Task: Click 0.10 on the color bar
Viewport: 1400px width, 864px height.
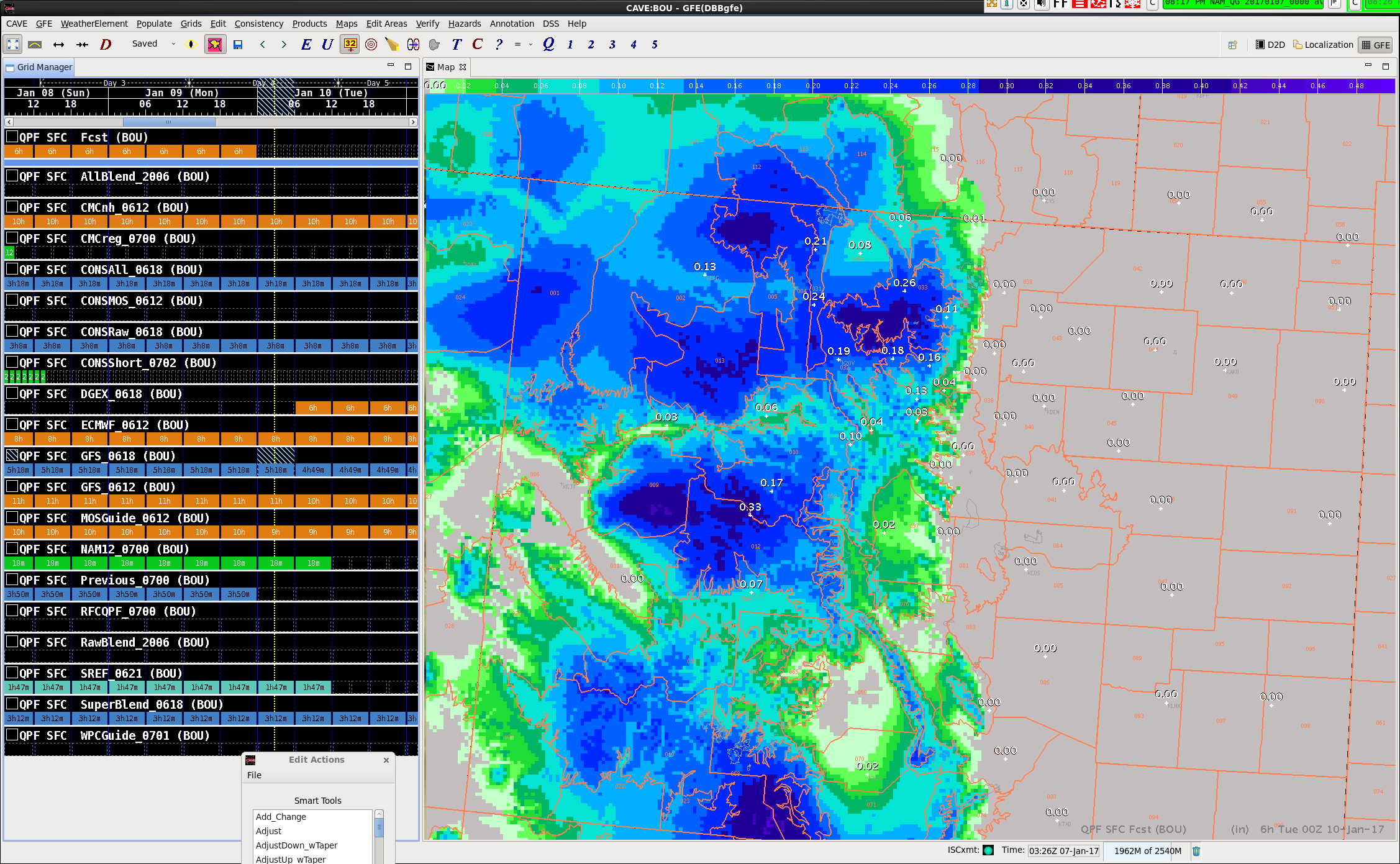Action: [618, 86]
